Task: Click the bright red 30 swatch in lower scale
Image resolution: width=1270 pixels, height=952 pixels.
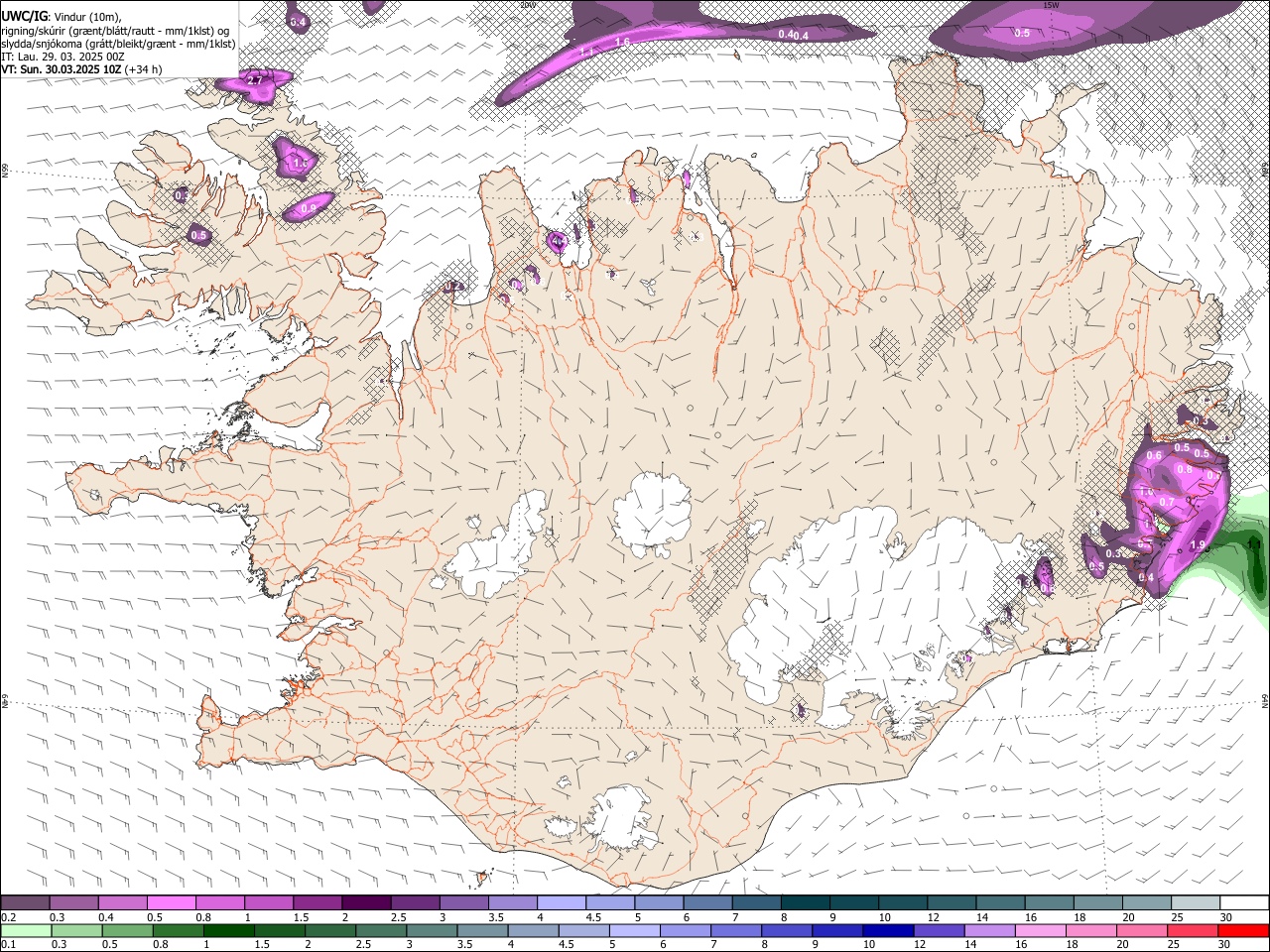Action: [1242, 930]
